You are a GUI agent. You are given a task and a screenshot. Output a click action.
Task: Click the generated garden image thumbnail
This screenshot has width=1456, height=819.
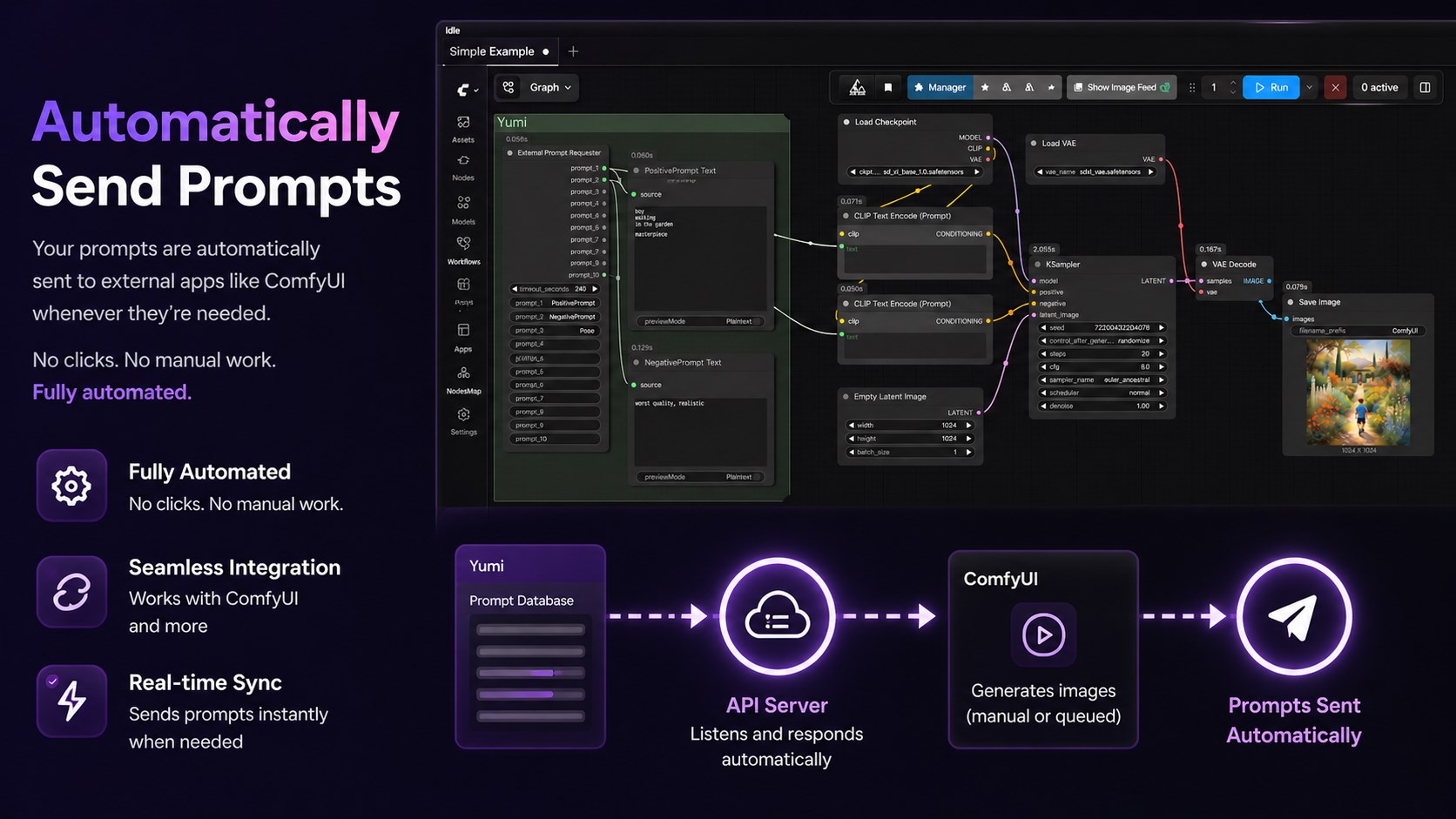1358,392
